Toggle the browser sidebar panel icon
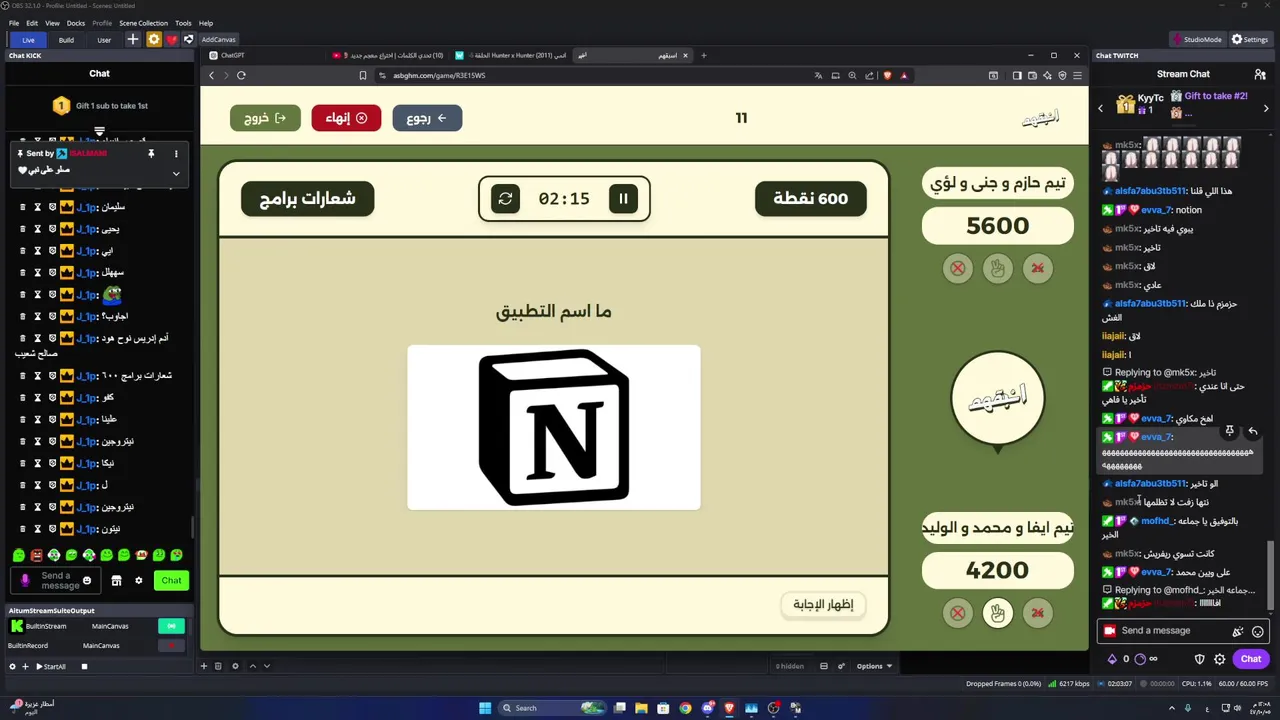1280x720 pixels. tap(1017, 75)
